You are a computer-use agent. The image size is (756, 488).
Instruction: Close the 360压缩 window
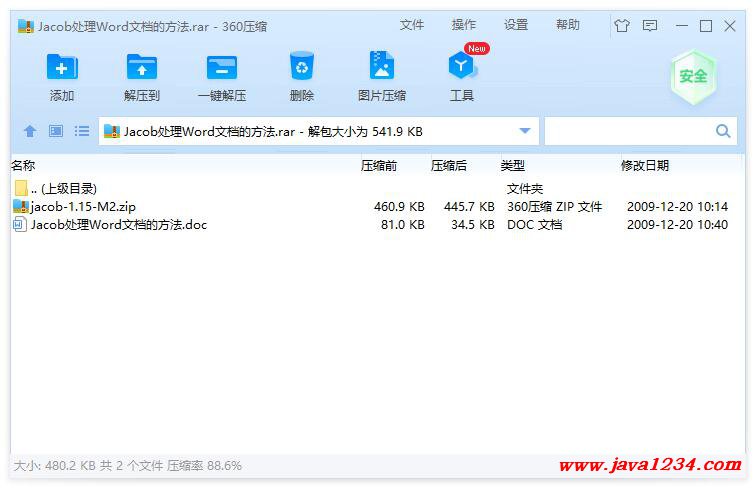730,26
